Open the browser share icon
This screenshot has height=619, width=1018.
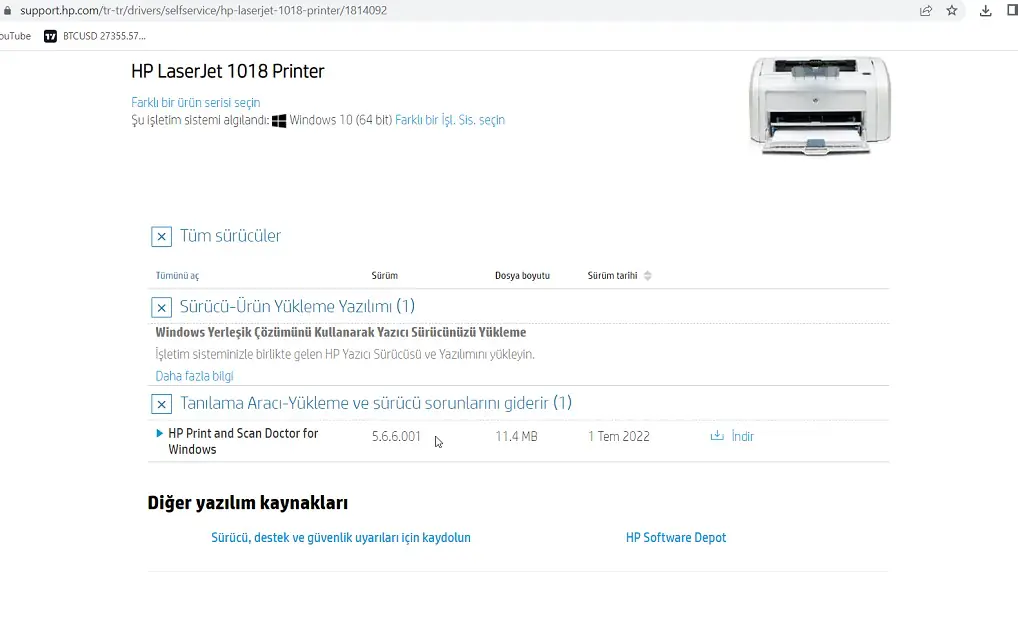[x=924, y=10]
